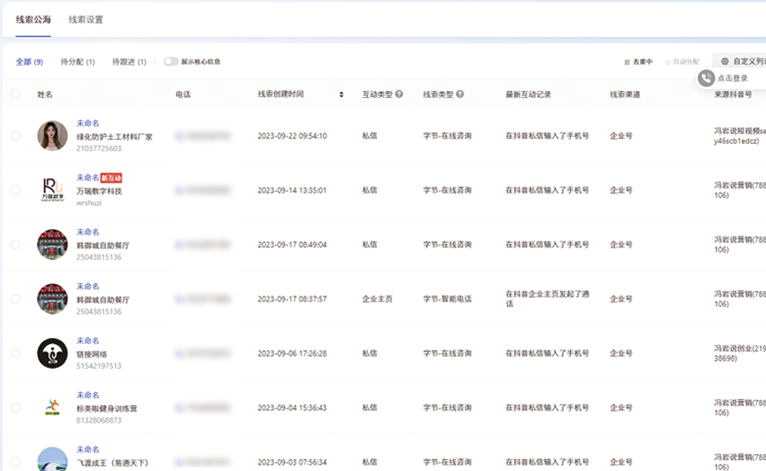
Task: Select the 待跟进 (1) filter tab
Action: (129, 62)
